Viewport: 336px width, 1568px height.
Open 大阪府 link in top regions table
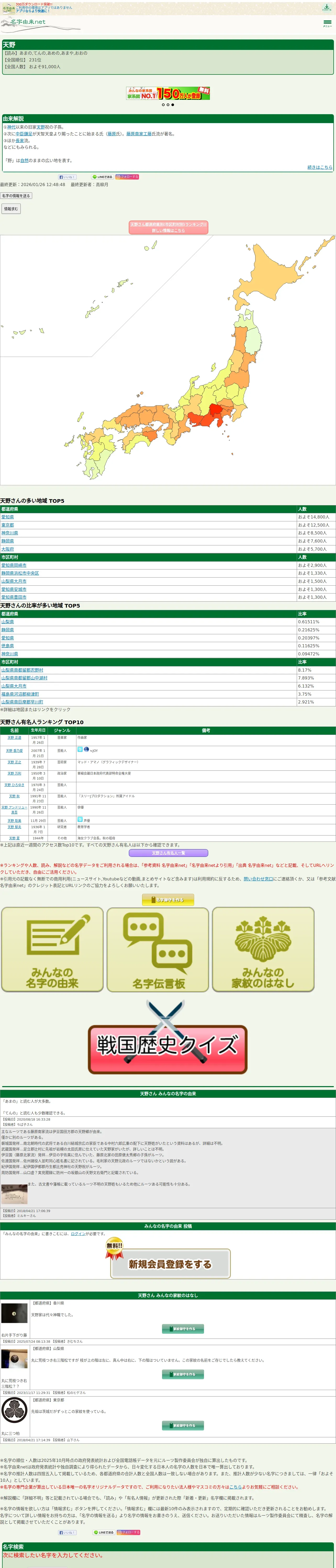7,549
